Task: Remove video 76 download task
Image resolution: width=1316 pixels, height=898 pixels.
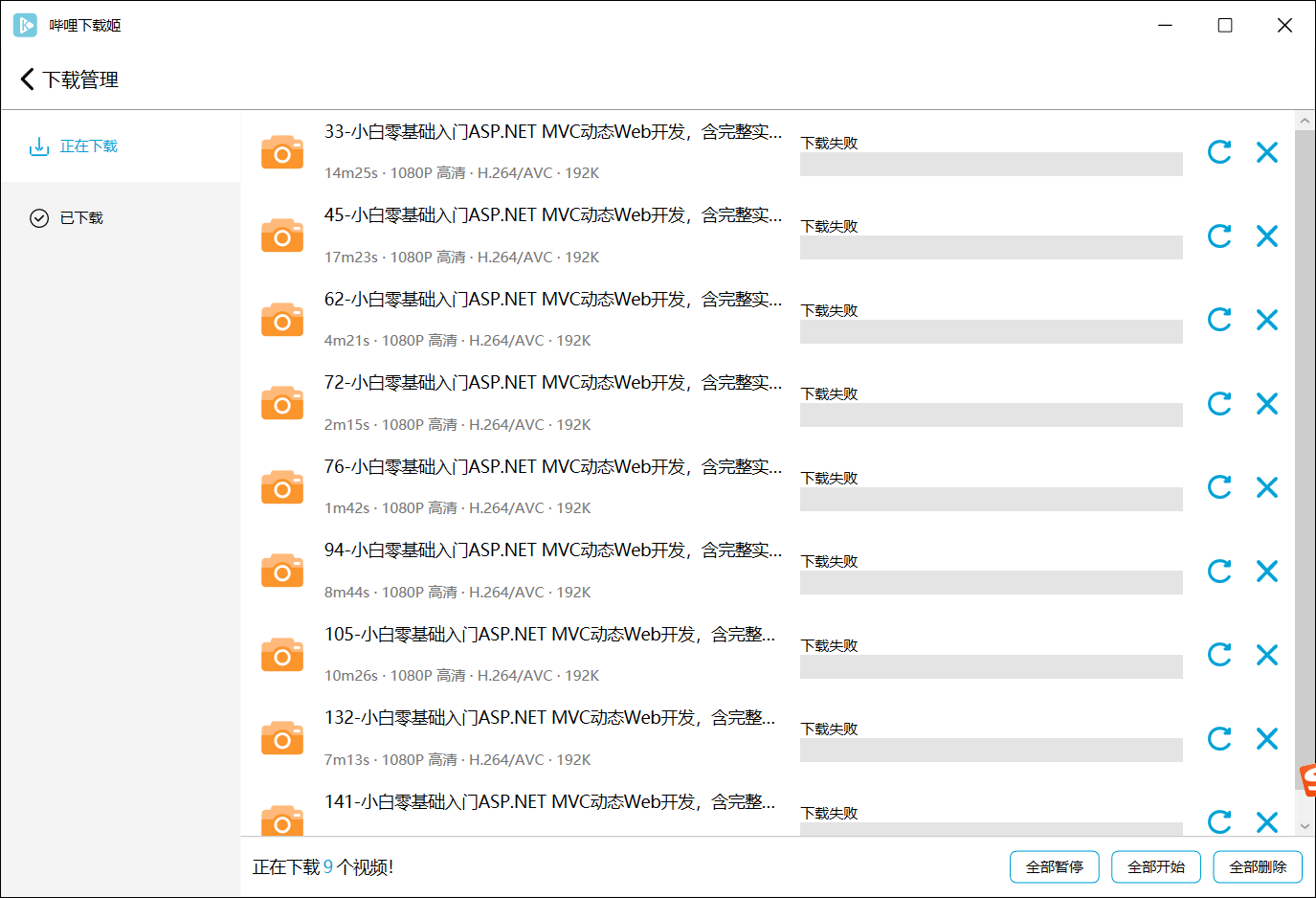Action: [x=1267, y=487]
